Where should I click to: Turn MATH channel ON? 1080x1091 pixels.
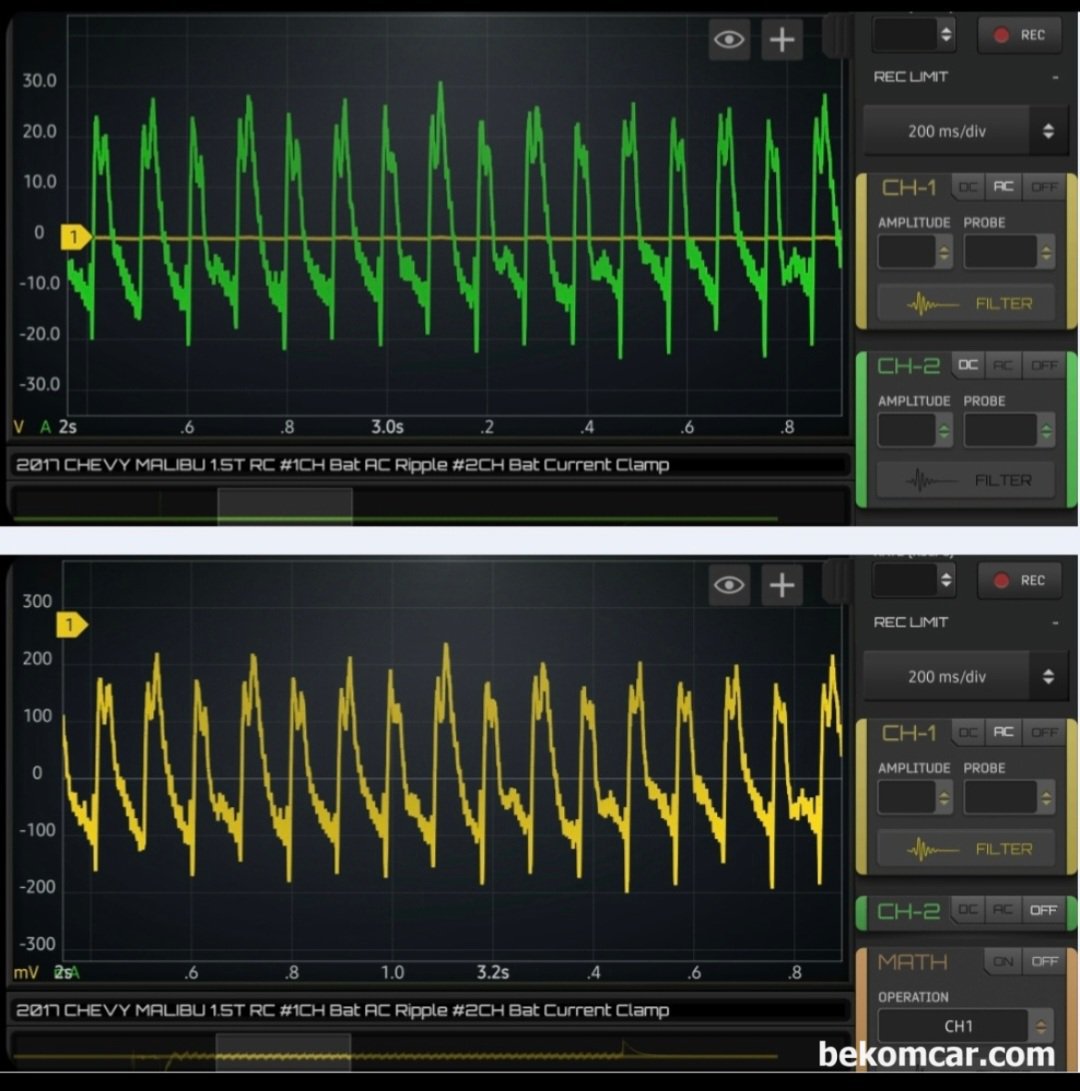pyautogui.click(x=1003, y=961)
